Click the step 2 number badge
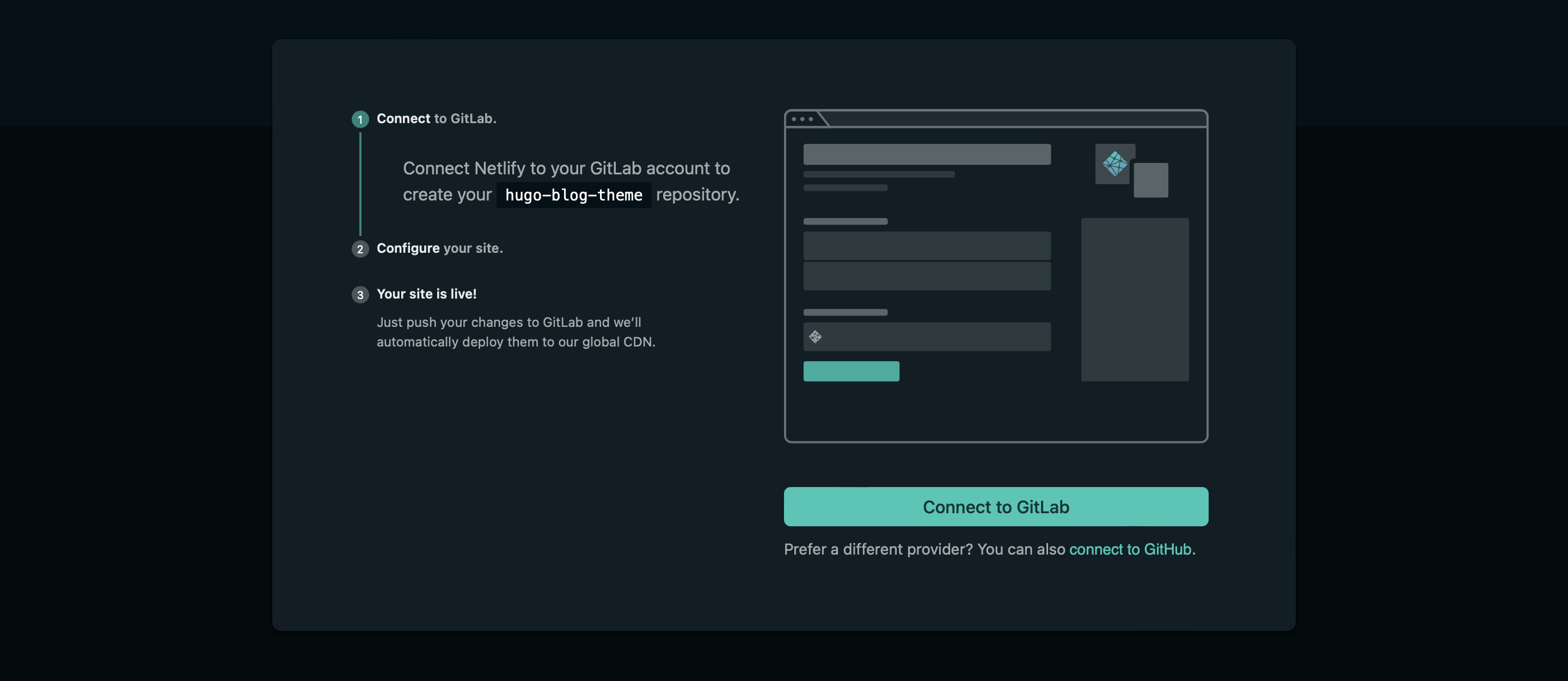This screenshot has width=1568, height=681. (x=360, y=248)
